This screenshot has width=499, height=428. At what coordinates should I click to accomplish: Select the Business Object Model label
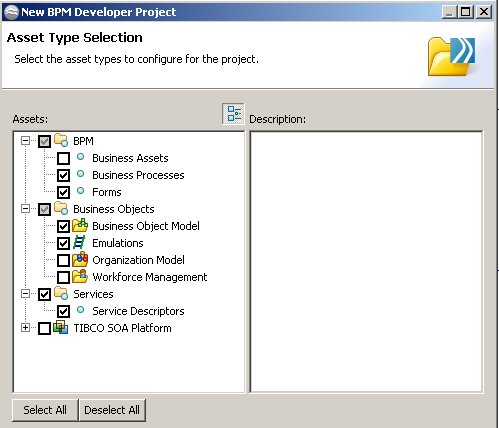tap(146, 226)
